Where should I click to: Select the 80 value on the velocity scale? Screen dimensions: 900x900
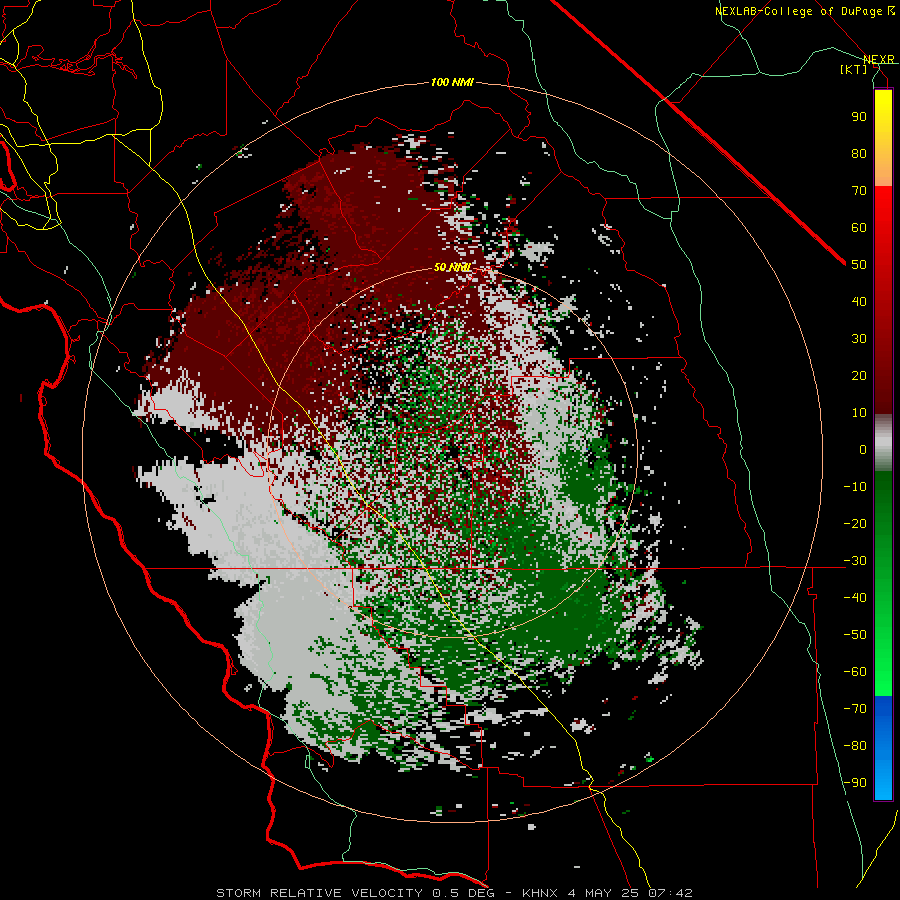pyautogui.click(x=859, y=153)
